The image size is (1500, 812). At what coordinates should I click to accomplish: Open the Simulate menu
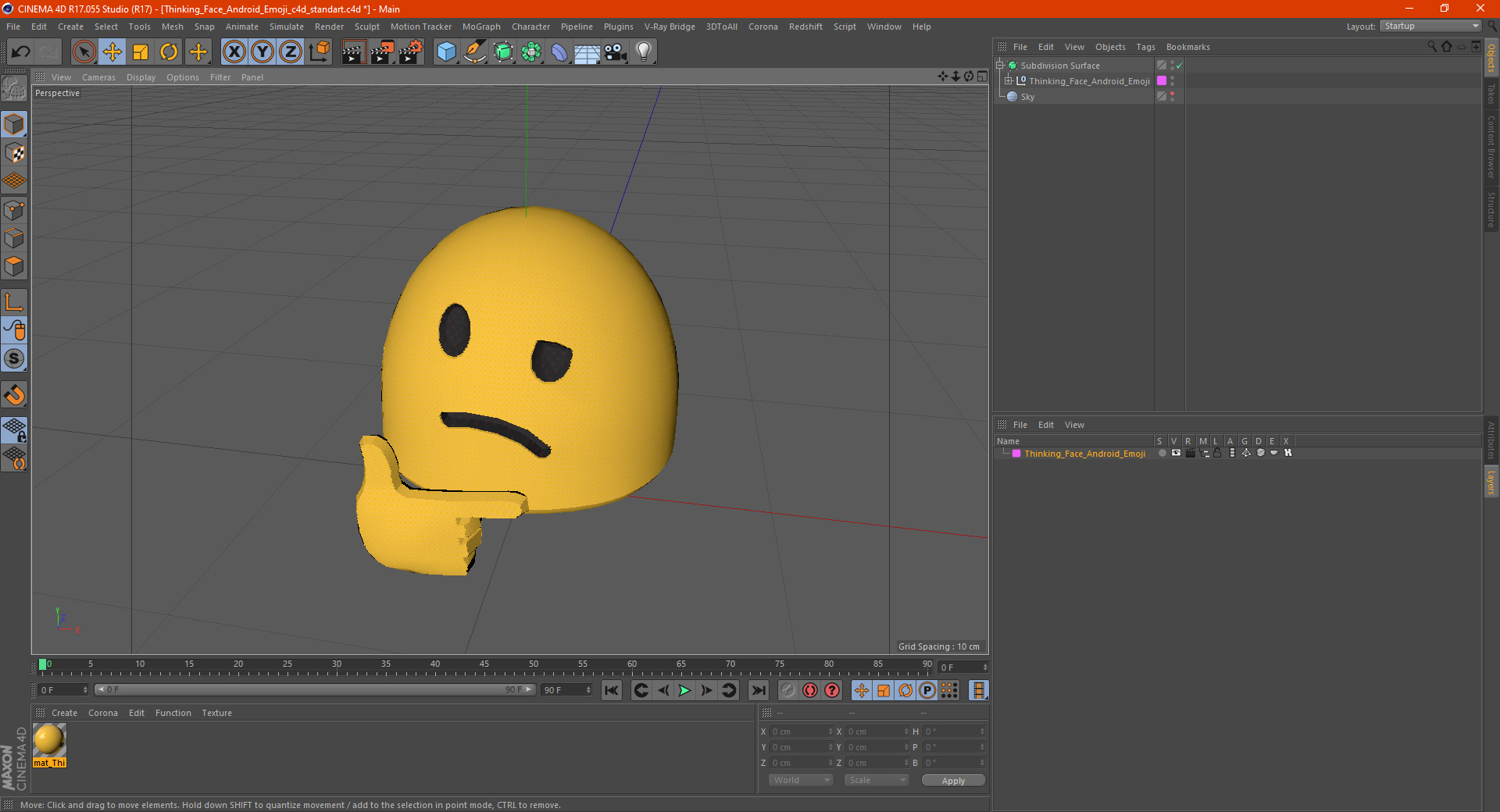pyautogui.click(x=287, y=27)
